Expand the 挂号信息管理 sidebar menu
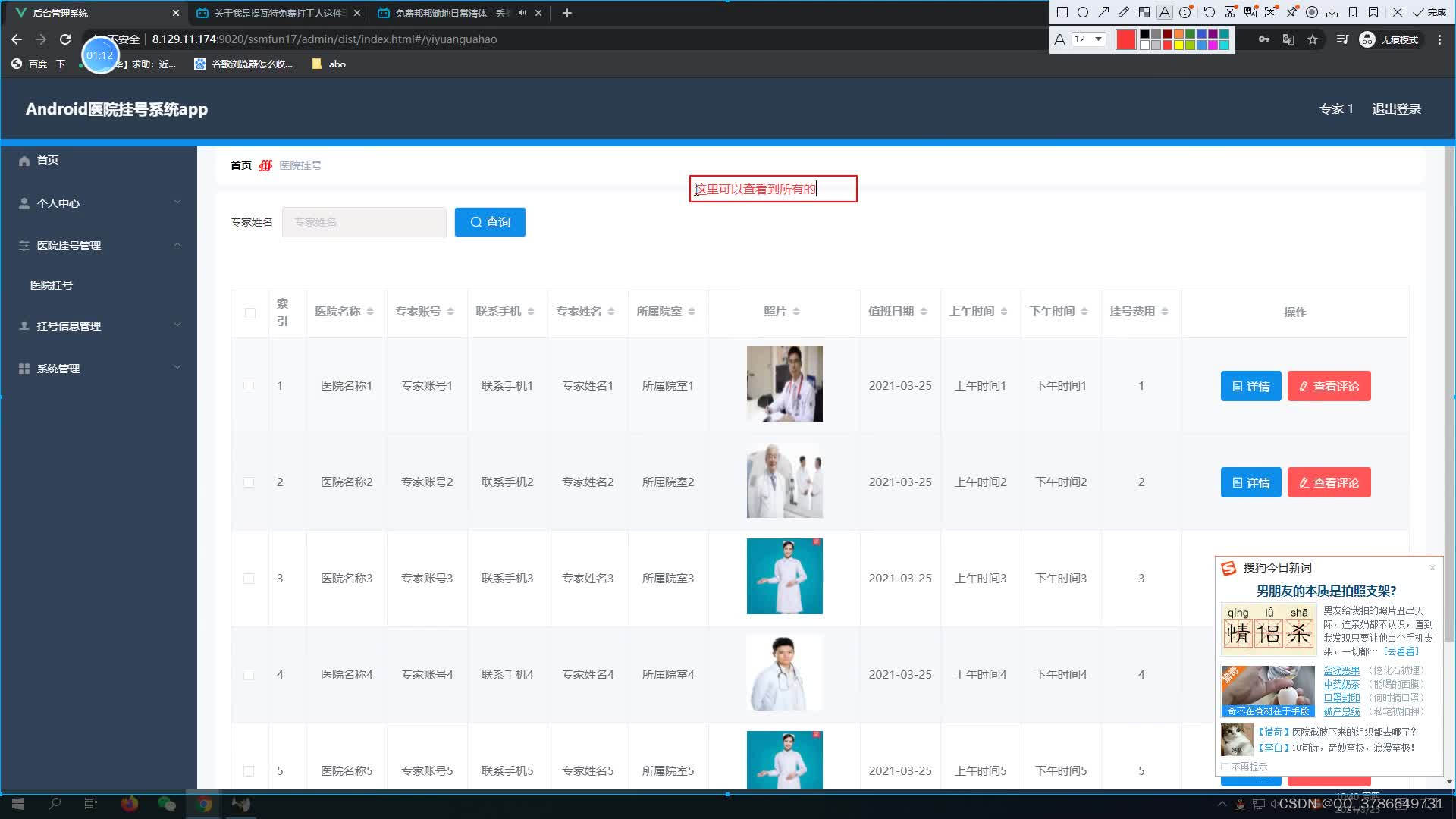This screenshot has width=1456, height=819. point(99,326)
